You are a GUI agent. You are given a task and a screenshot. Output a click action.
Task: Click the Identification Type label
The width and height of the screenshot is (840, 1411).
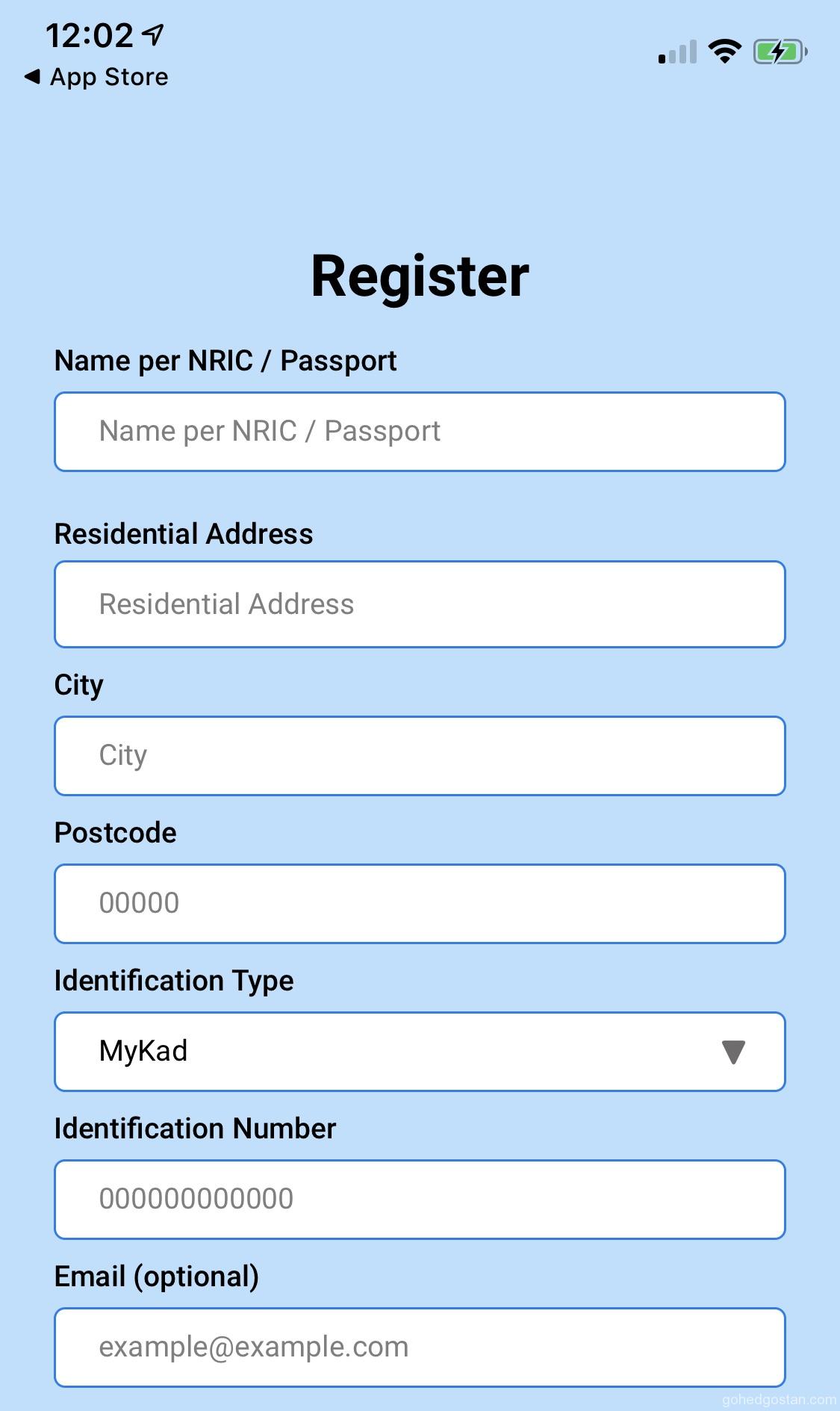pos(174,981)
